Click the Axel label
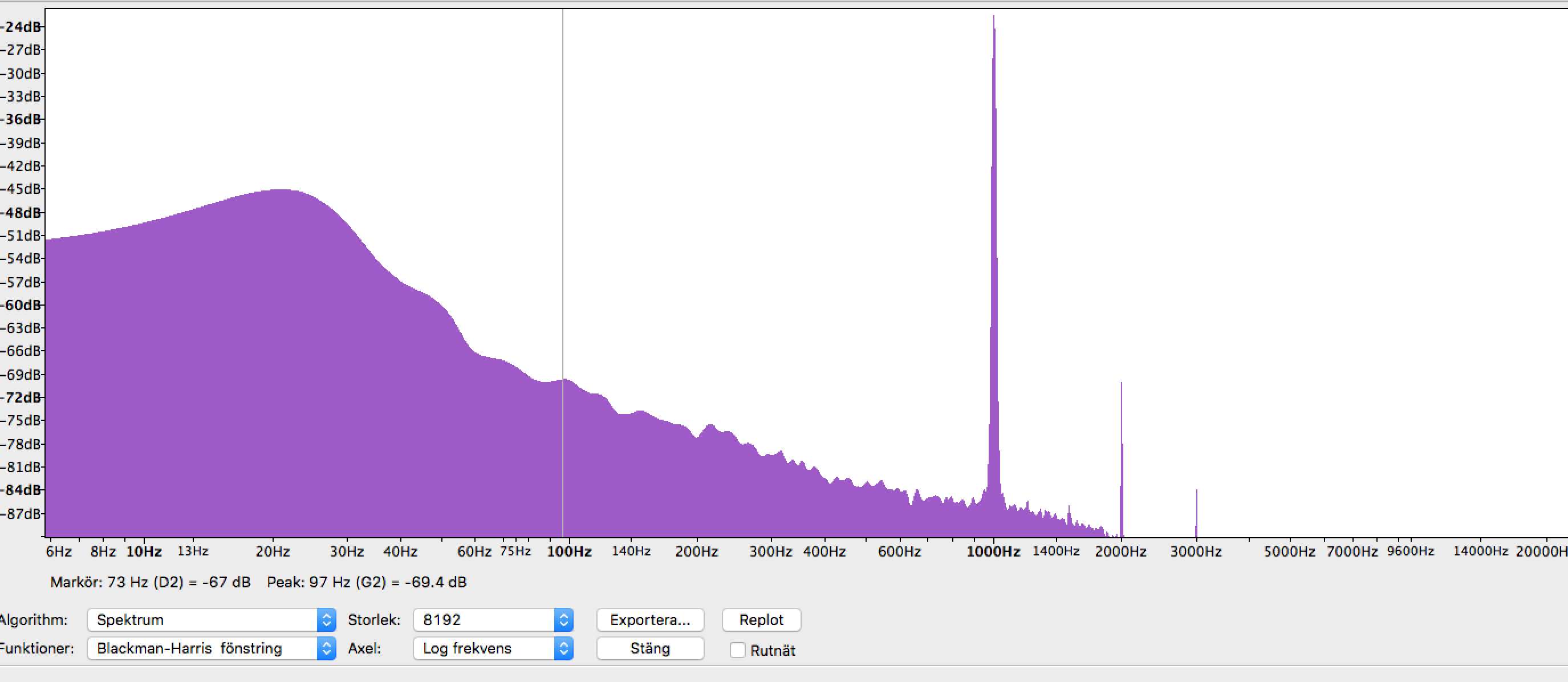Image resolution: width=1568 pixels, height=682 pixels. tap(364, 648)
